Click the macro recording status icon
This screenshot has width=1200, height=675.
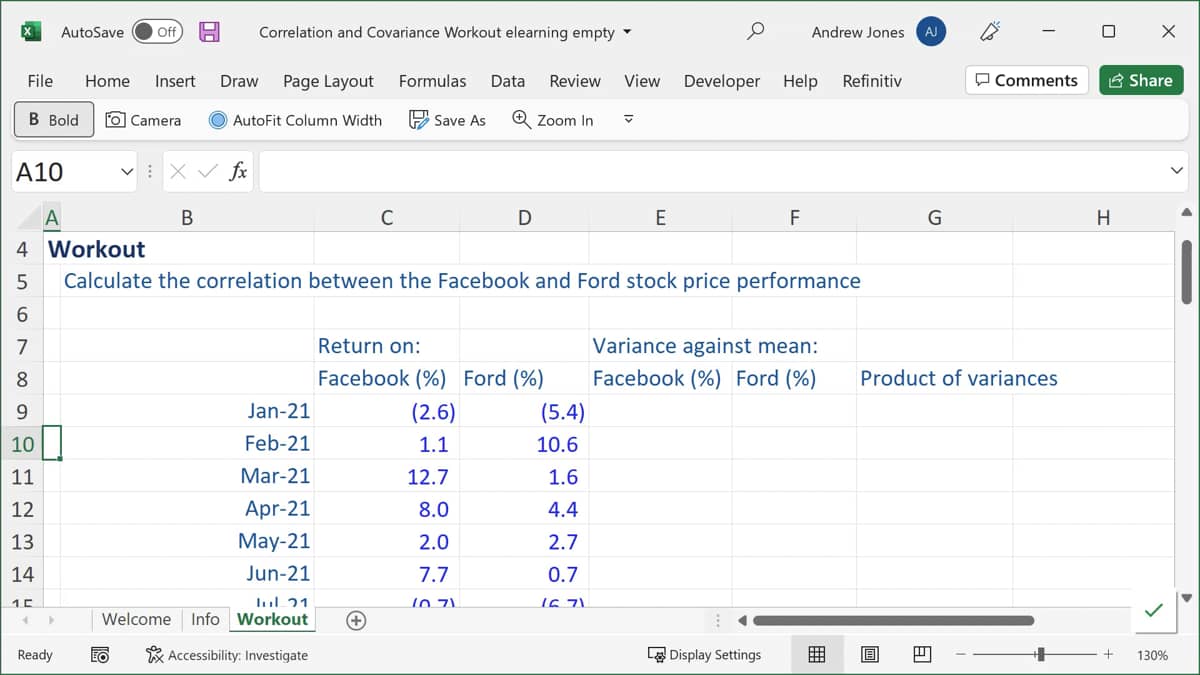pos(100,655)
